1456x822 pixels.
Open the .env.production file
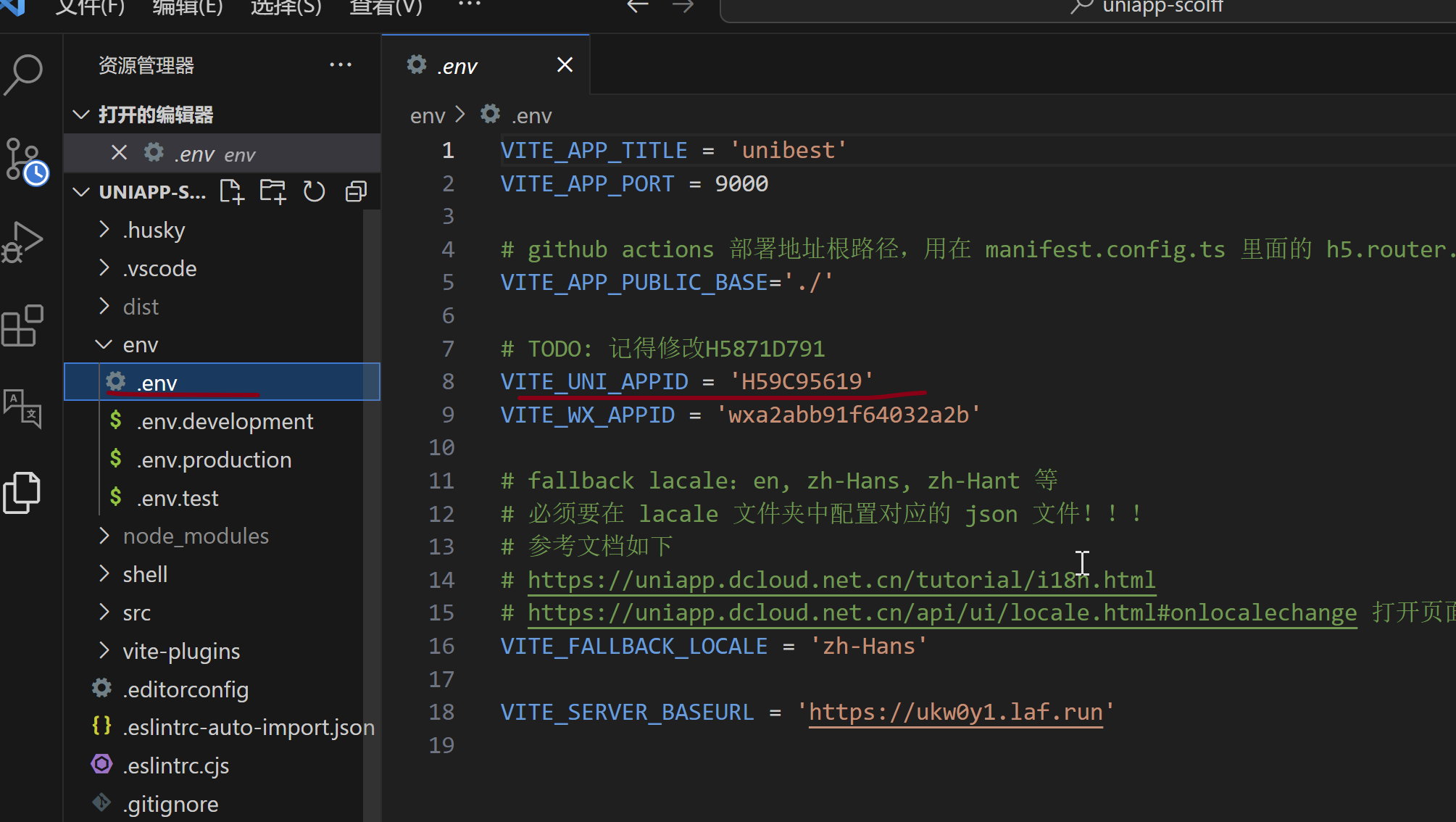click(x=214, y=460)
